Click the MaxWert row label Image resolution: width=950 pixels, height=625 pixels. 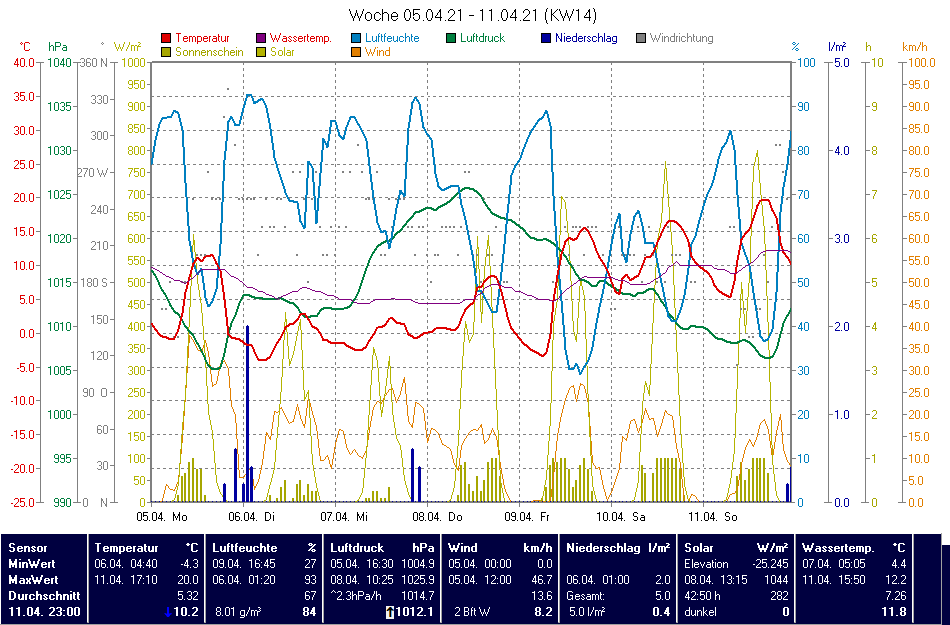pyautogui.click(x=33, y=580)
